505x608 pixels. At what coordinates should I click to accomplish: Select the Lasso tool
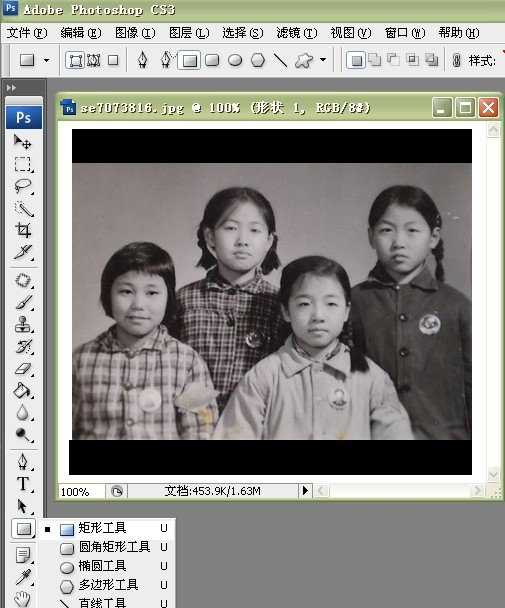[x=22, y=186]
